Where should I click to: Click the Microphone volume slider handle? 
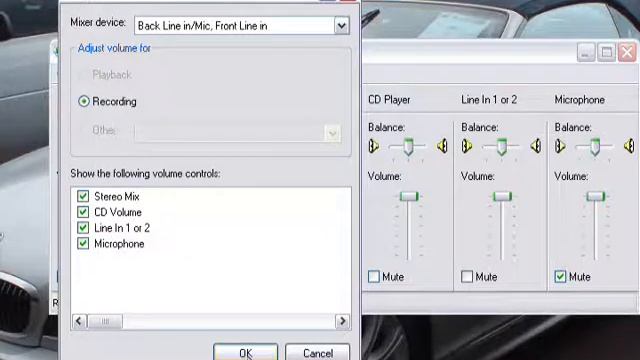596,196
